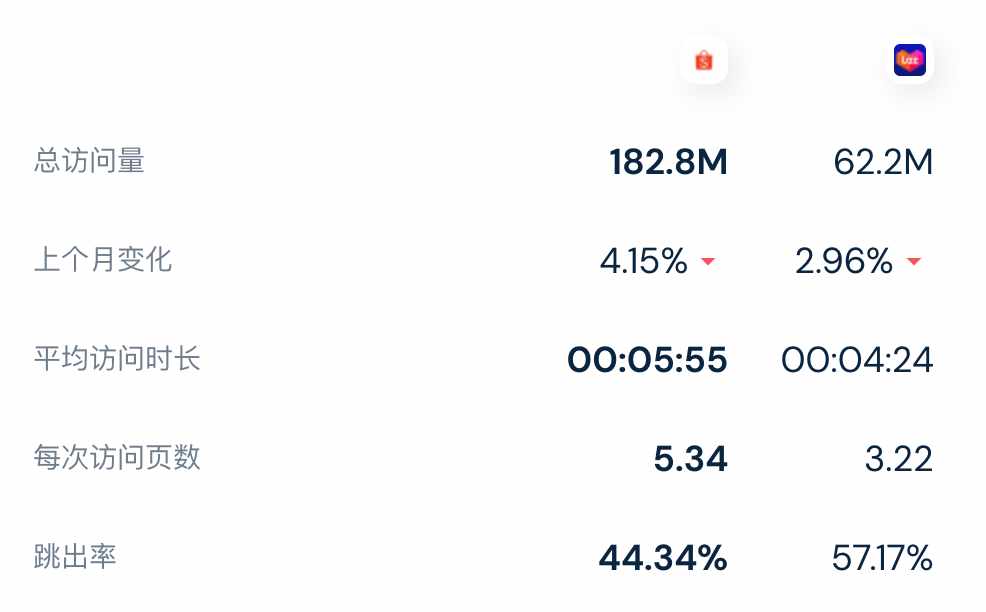This screenshot has width=986, height=612.
Task: Click the 182.8M total visits value
Action: (668, 162)
